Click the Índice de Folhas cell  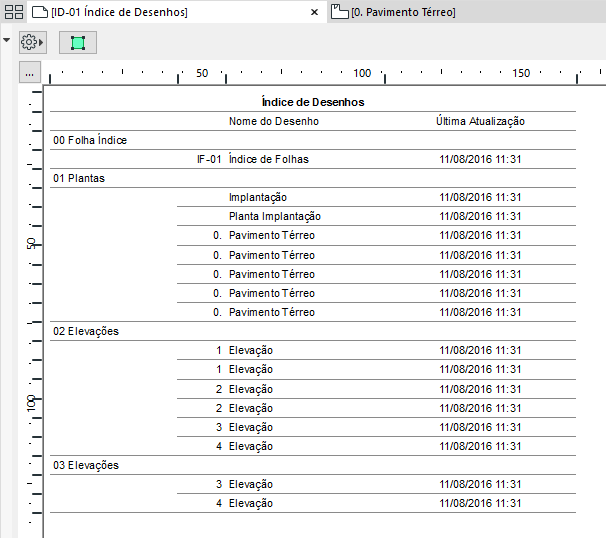click(x=269, y=159)
